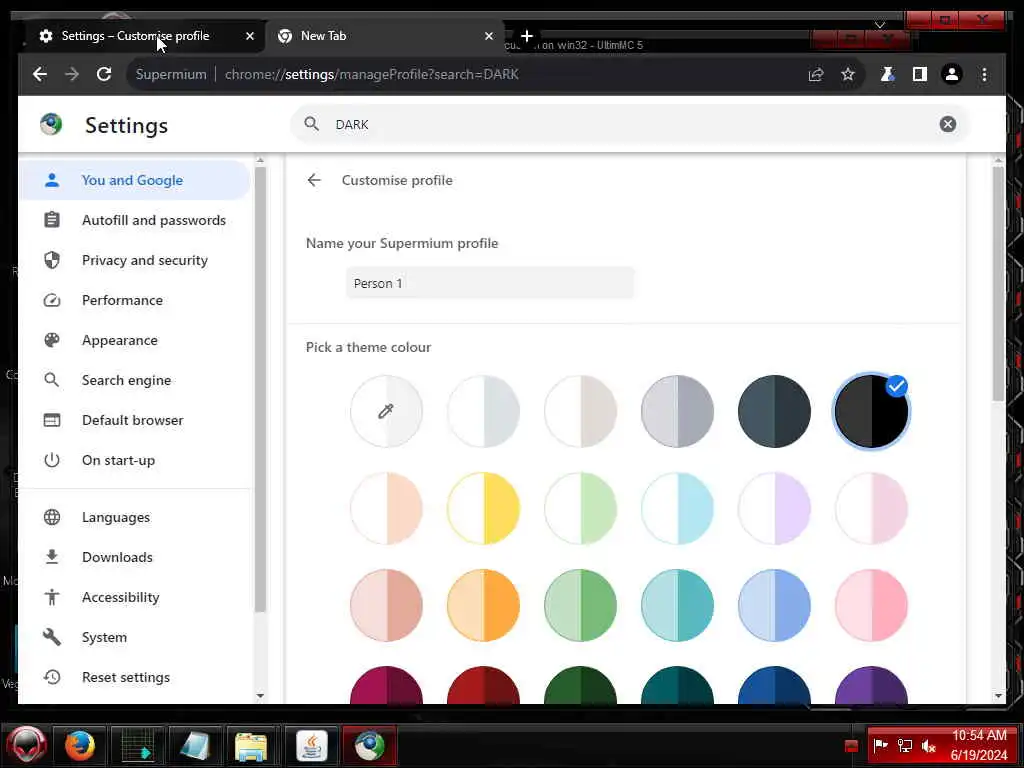The width and height of the screenshot is (1024, 768).
Task: Open the experiments flask icon
Action: pyautogui.click(x=887, y=74)
